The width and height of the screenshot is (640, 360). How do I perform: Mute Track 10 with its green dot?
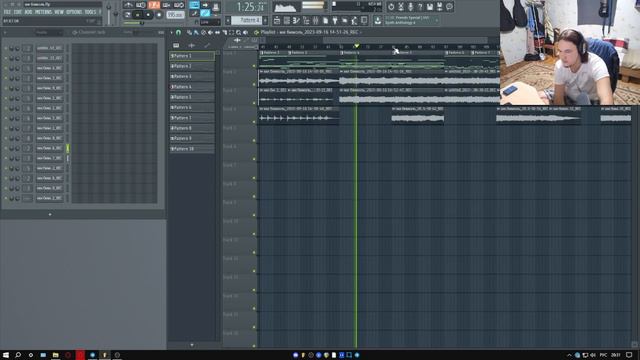pyautogui.click(x=254, y=234)
